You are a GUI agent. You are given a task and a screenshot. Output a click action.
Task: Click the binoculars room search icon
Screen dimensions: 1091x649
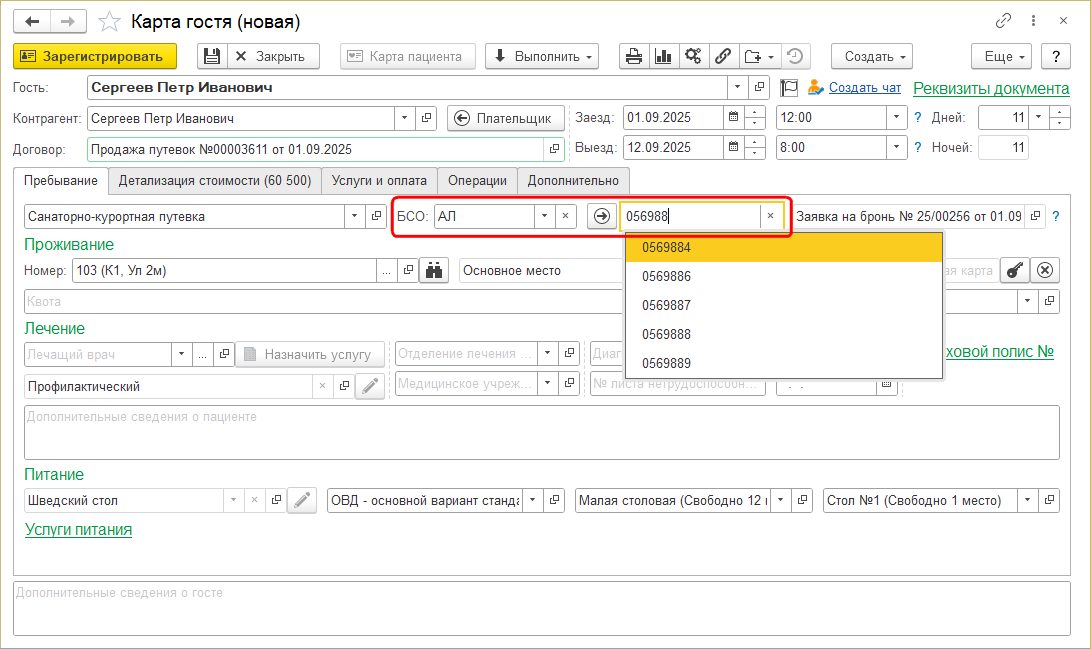[434, 270]
